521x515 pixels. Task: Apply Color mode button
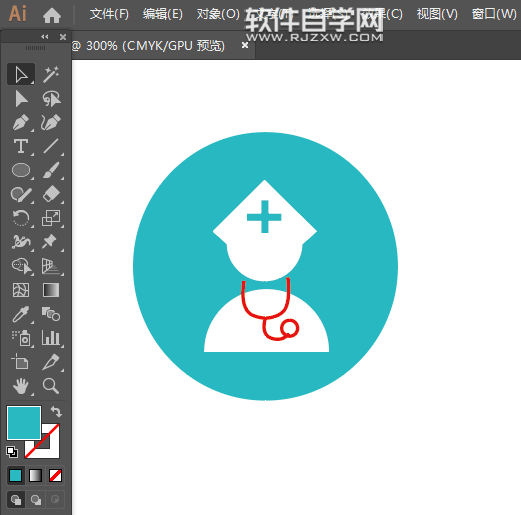(15, 475)
